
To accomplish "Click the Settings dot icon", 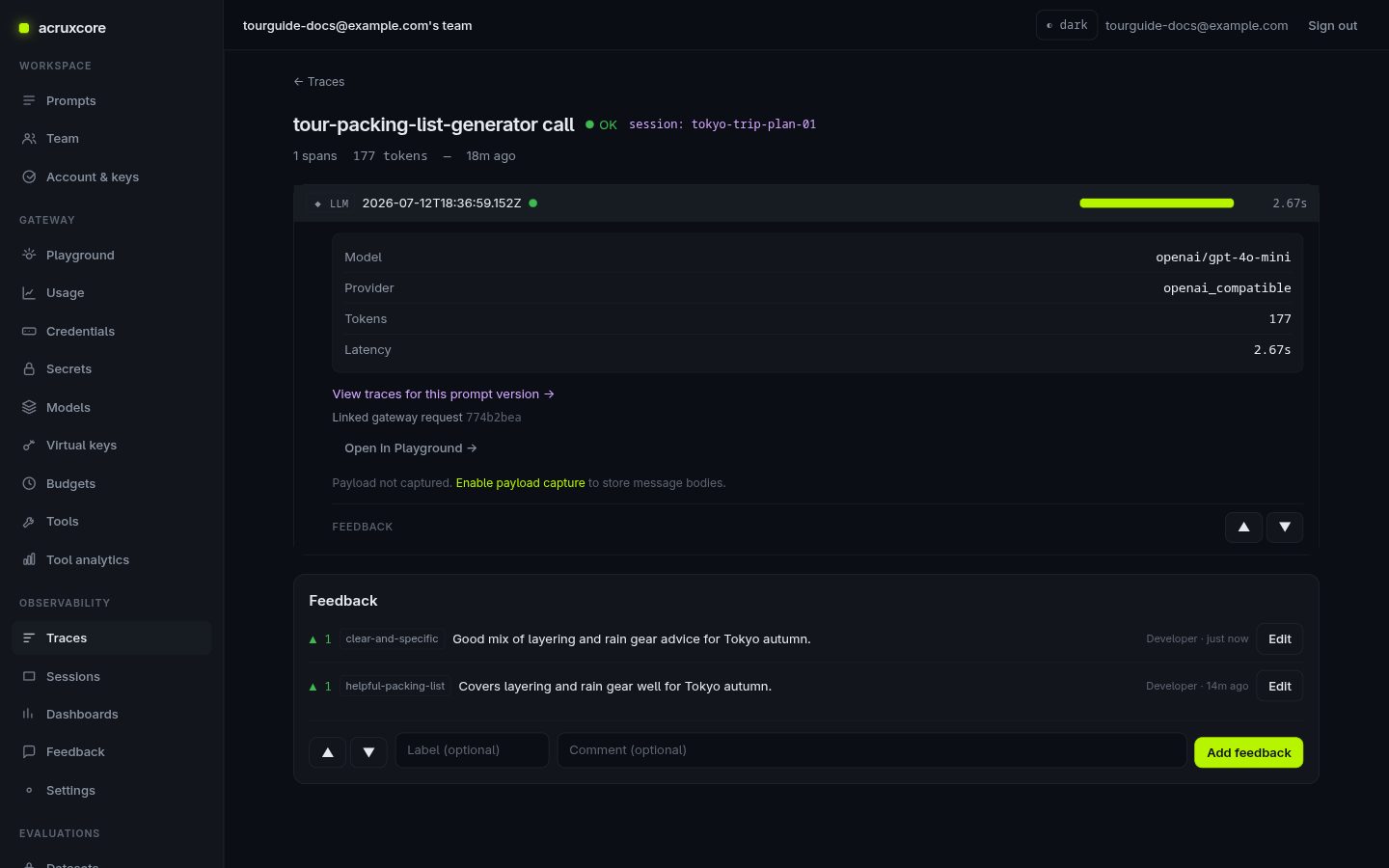I will [x=29, y=791].
